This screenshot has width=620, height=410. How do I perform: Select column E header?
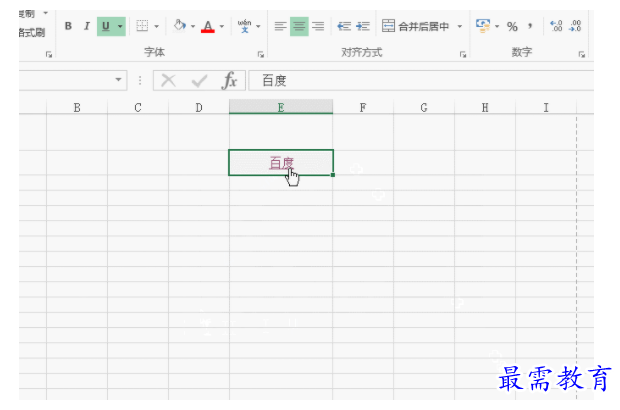pos(281,107)
